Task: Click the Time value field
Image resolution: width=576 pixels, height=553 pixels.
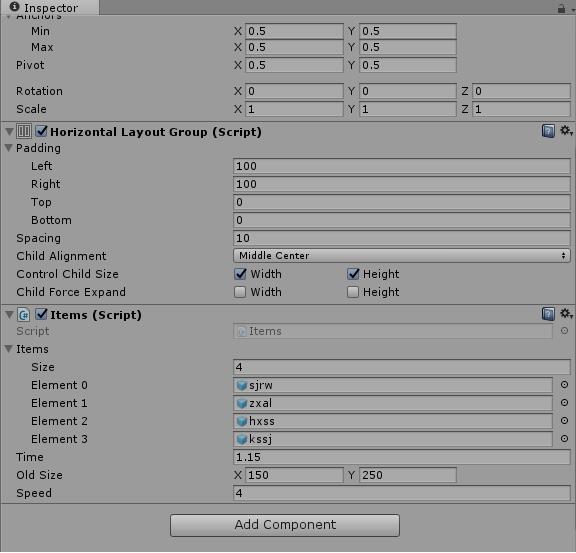Action: [402, 457]
